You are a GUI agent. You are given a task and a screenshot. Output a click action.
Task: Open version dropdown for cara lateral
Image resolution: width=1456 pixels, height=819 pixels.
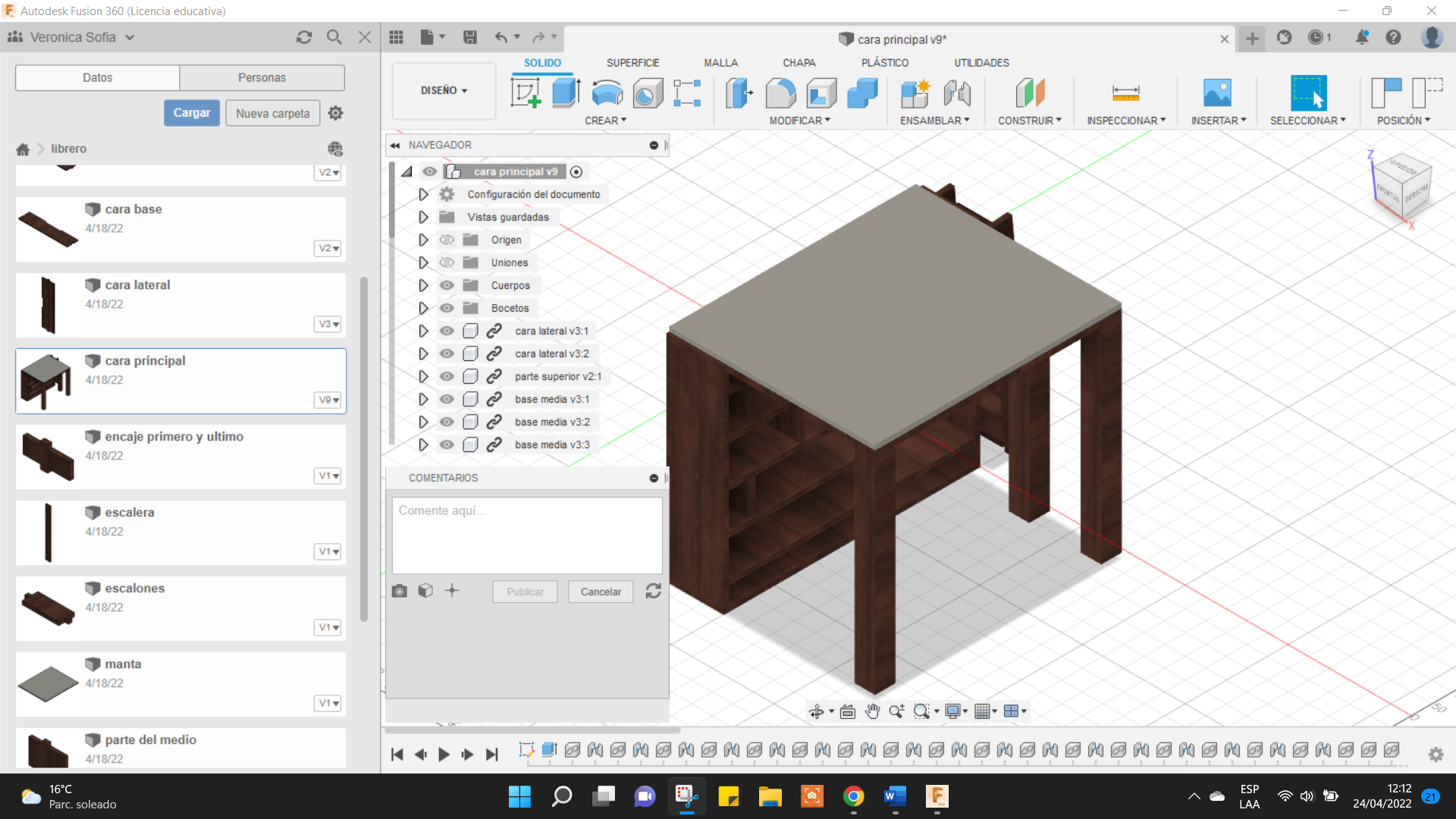click(328, 324)
